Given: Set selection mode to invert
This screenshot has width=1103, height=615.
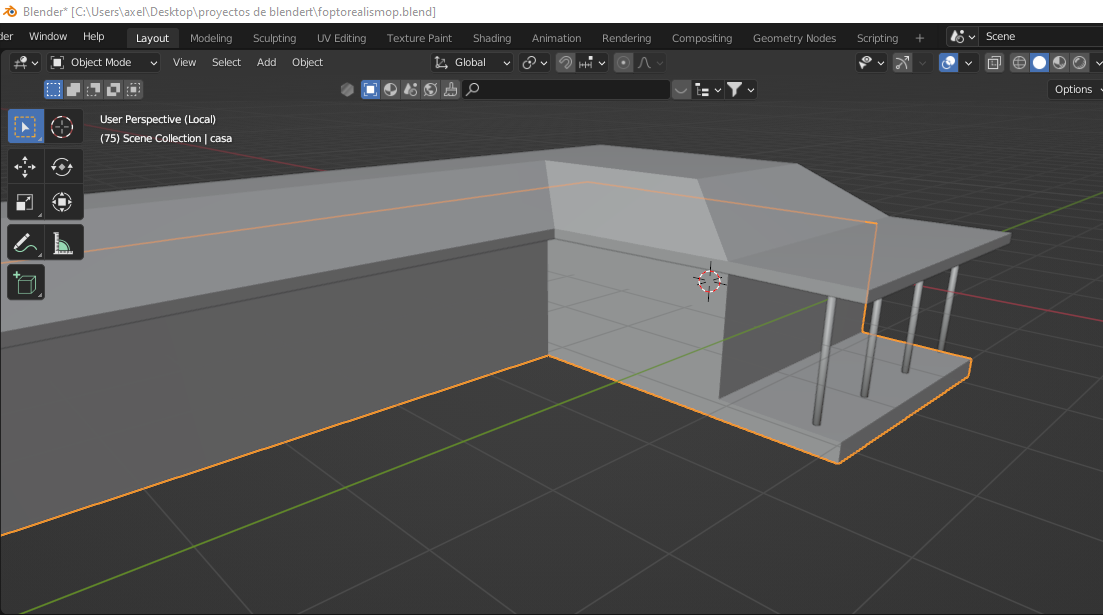Looking at the screenshot, I should pyautogui.click(x=113, y=89).
